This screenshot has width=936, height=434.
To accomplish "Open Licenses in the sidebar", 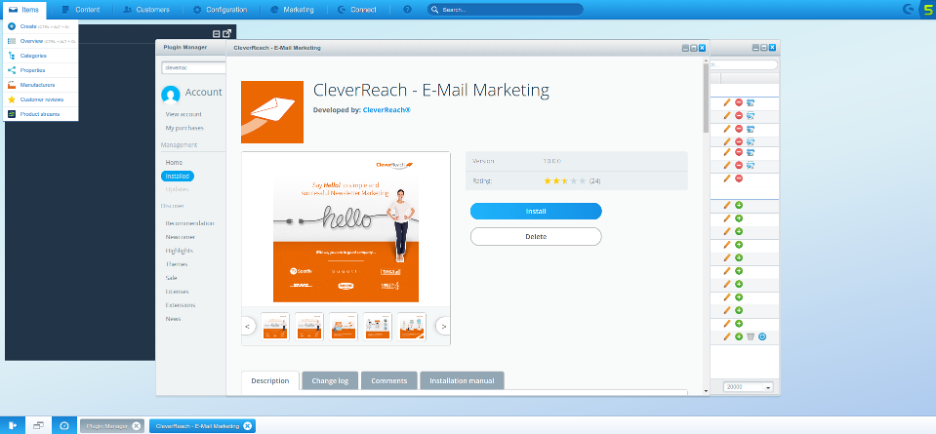I will [177, 291].
